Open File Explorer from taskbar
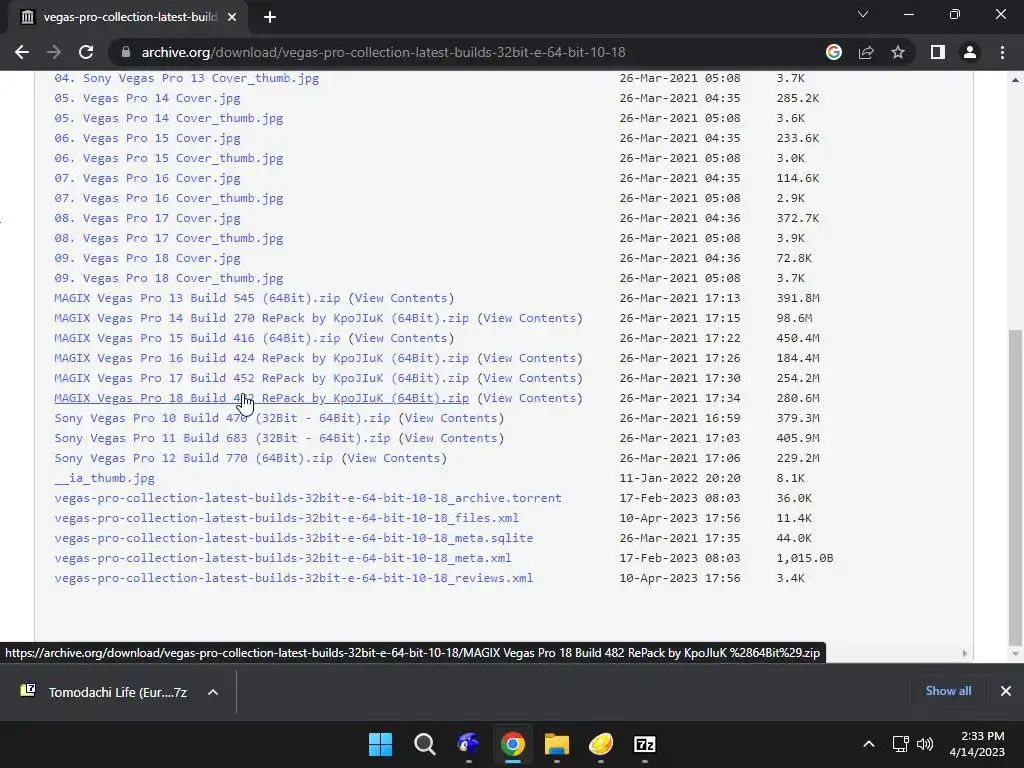 click(x=556, y=744)
